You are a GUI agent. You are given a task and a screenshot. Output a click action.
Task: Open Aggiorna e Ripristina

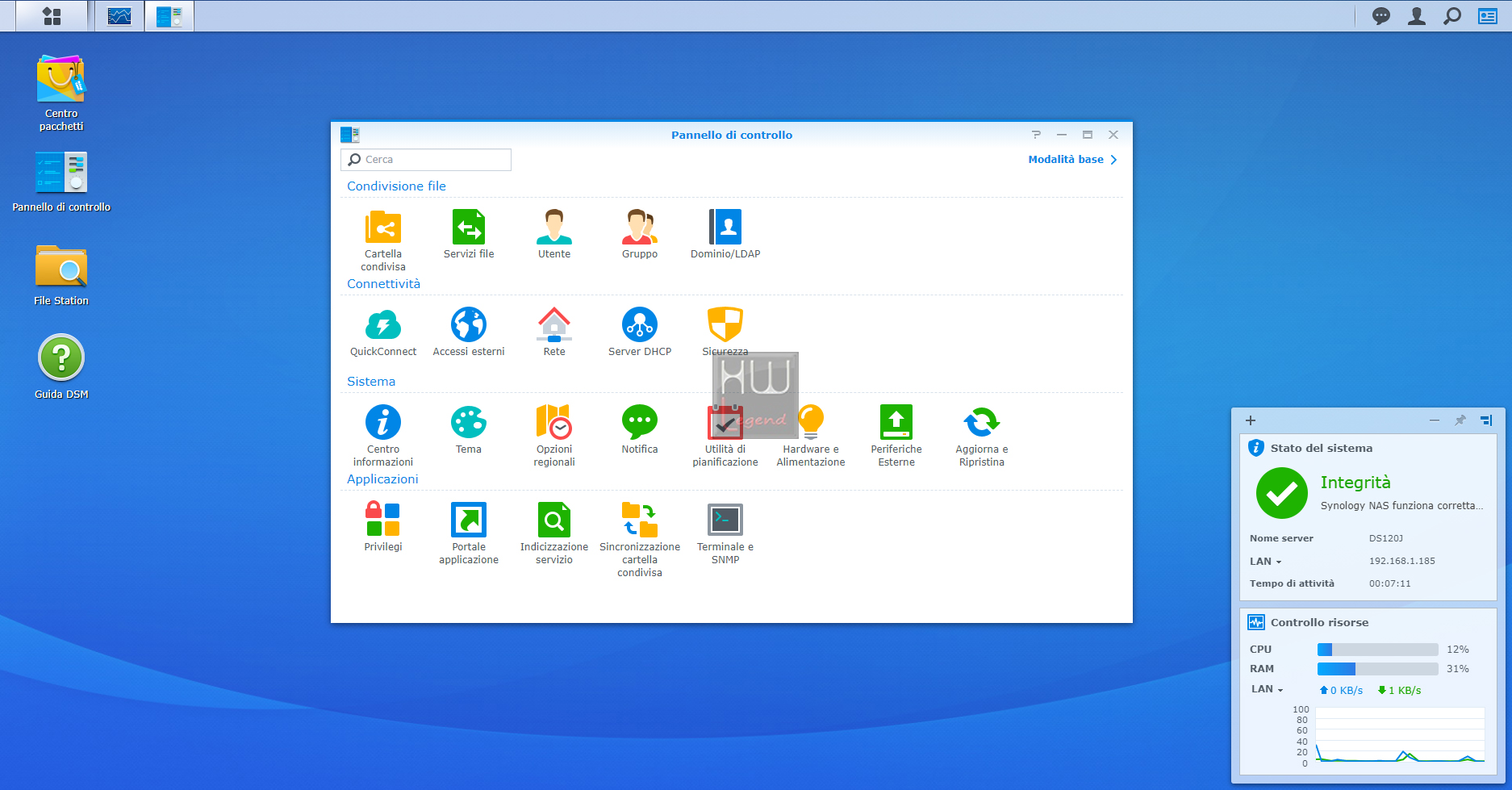coord(982,422)
